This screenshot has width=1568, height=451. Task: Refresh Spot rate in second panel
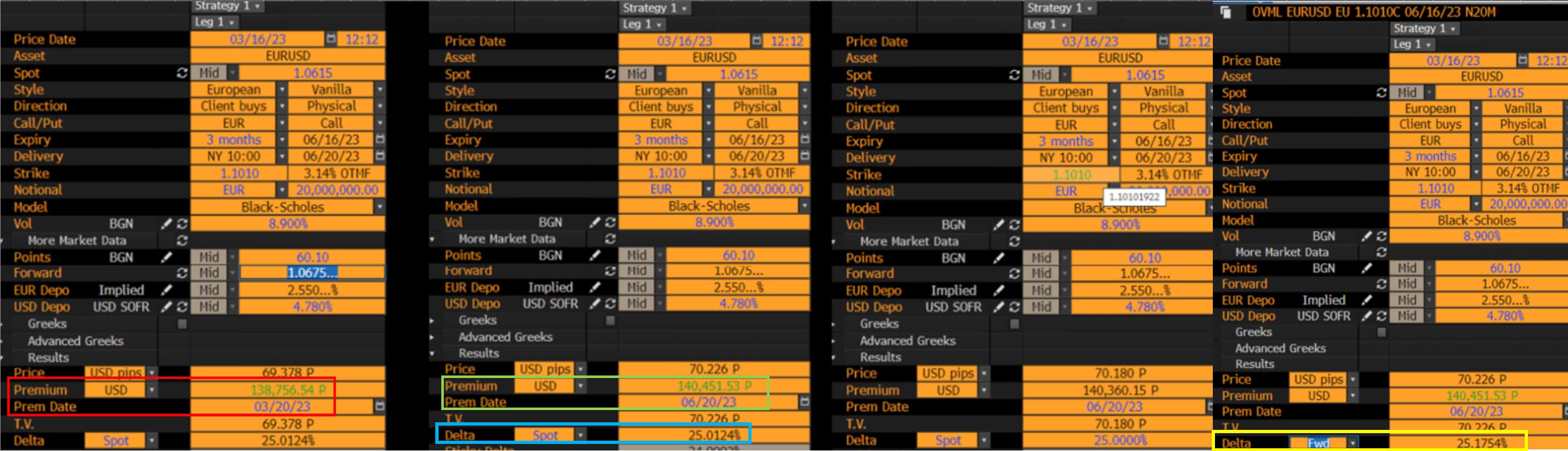pyautogui.click(x=611, y=74)
